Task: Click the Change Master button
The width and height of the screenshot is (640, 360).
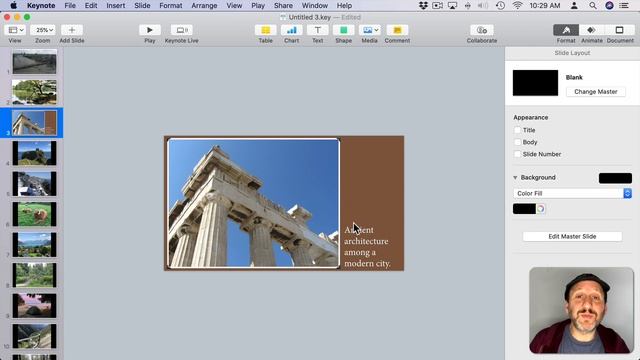Action: [x=596, y=92]
